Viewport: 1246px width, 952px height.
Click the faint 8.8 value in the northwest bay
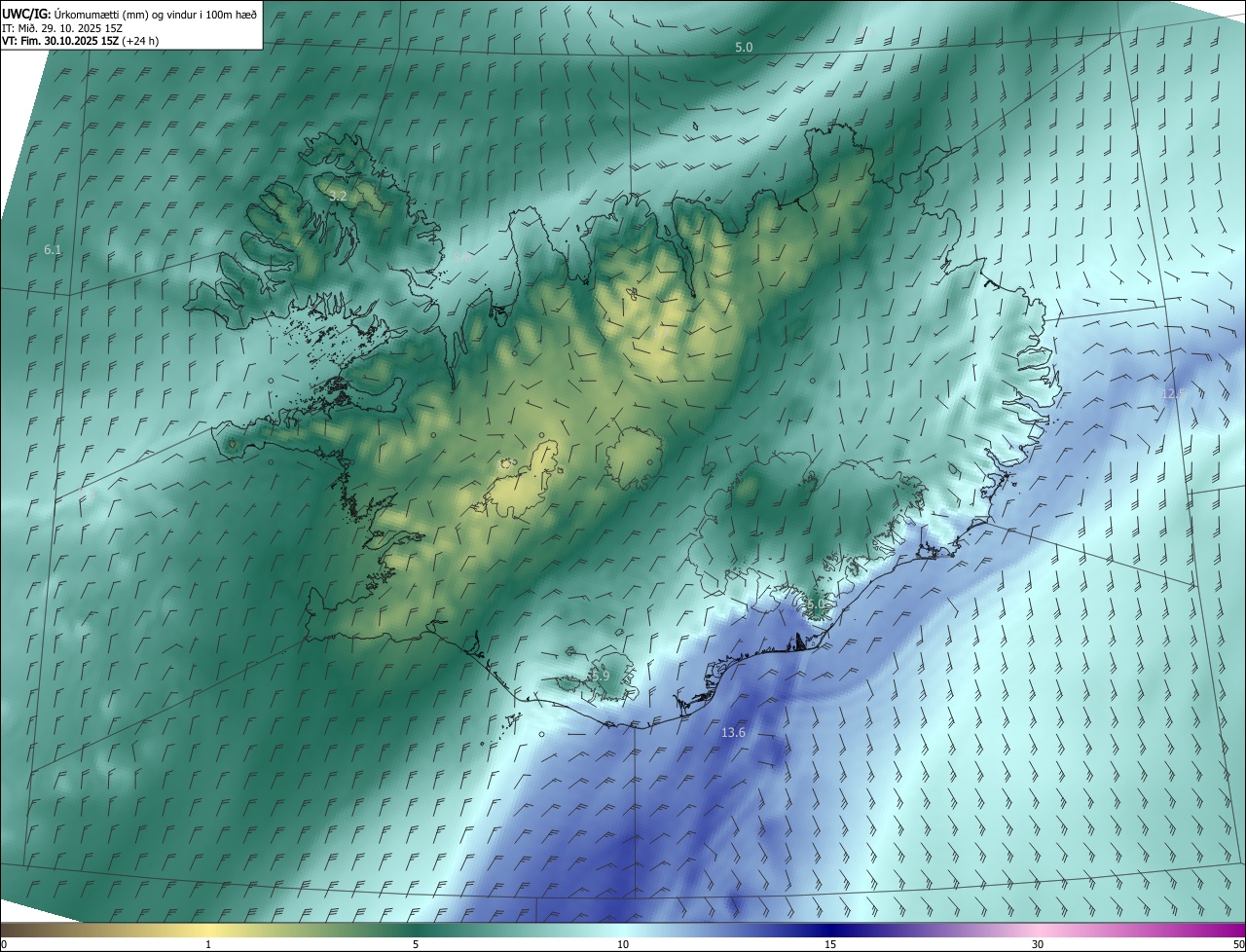click(x=462, y=257)
